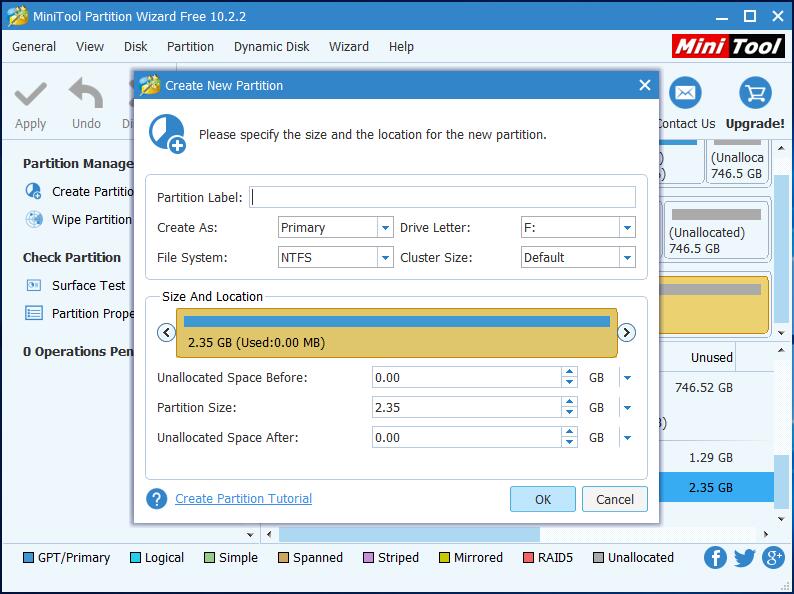Open the Wizard menu
The image size is (794, 594).
(x=349, y=47)
